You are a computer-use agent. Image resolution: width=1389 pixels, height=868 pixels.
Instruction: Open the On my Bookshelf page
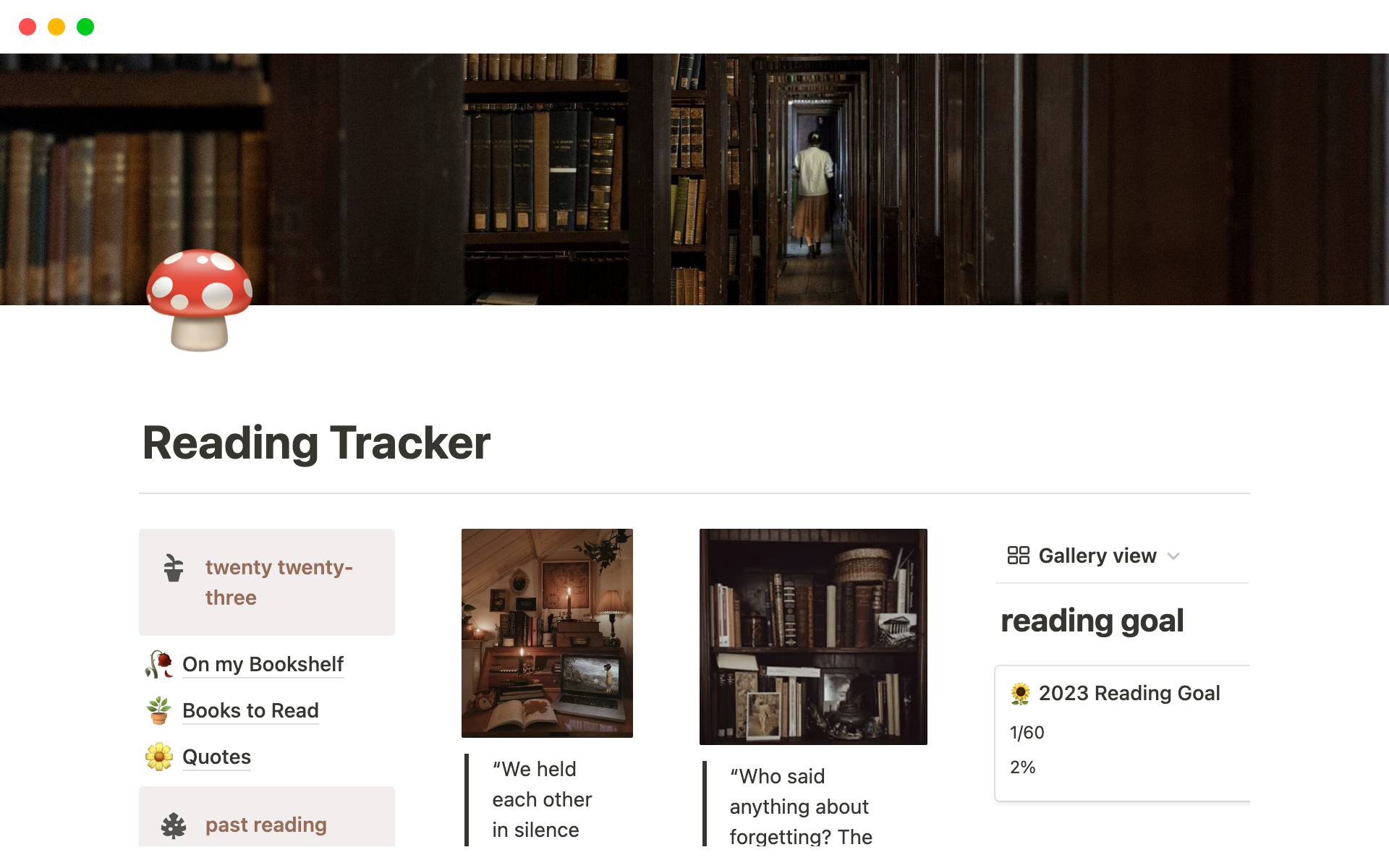263,664
